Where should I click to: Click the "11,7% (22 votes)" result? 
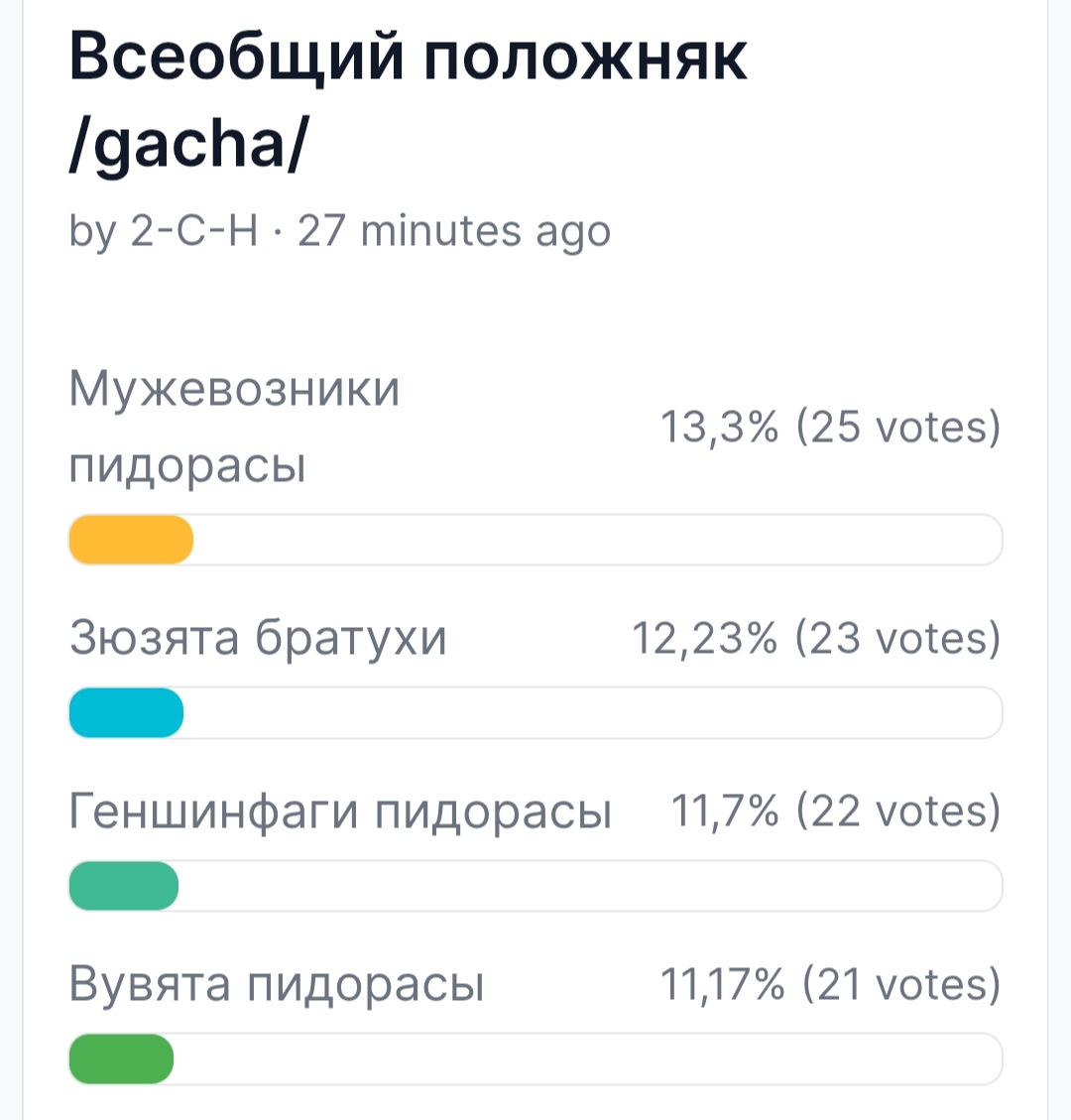click(836, 811)
